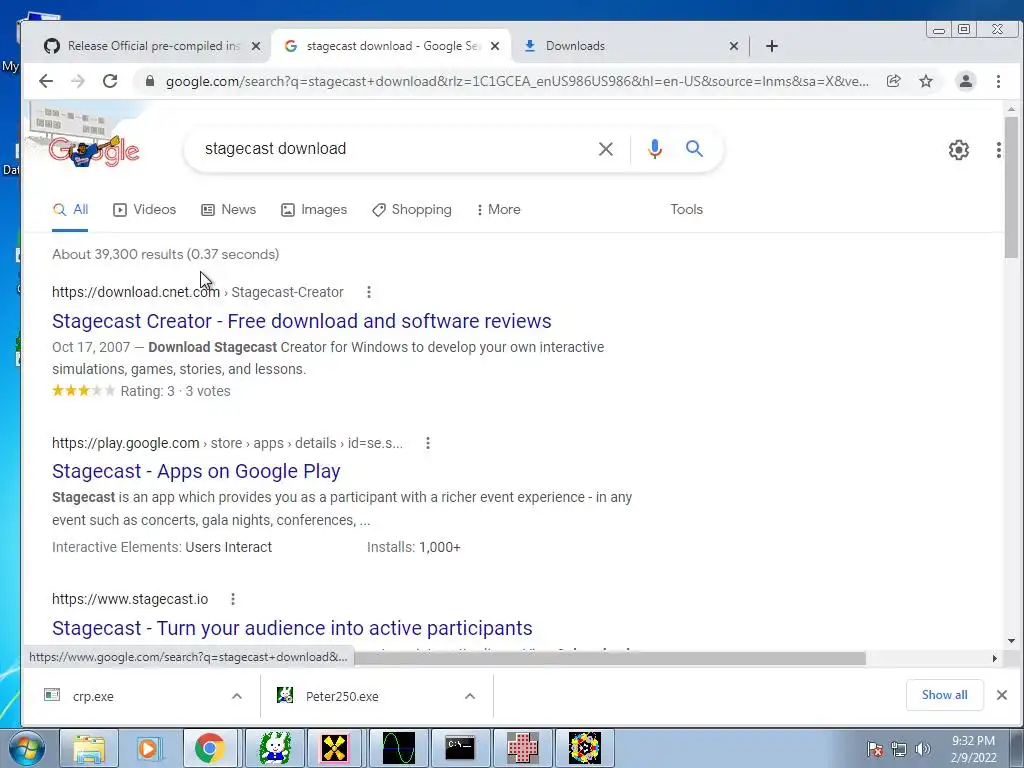The width and height of the screenshot is (1024, 768).
Task: Click the volume speaker tray icon
Action: pyautogui.click(x=923, y=749)
